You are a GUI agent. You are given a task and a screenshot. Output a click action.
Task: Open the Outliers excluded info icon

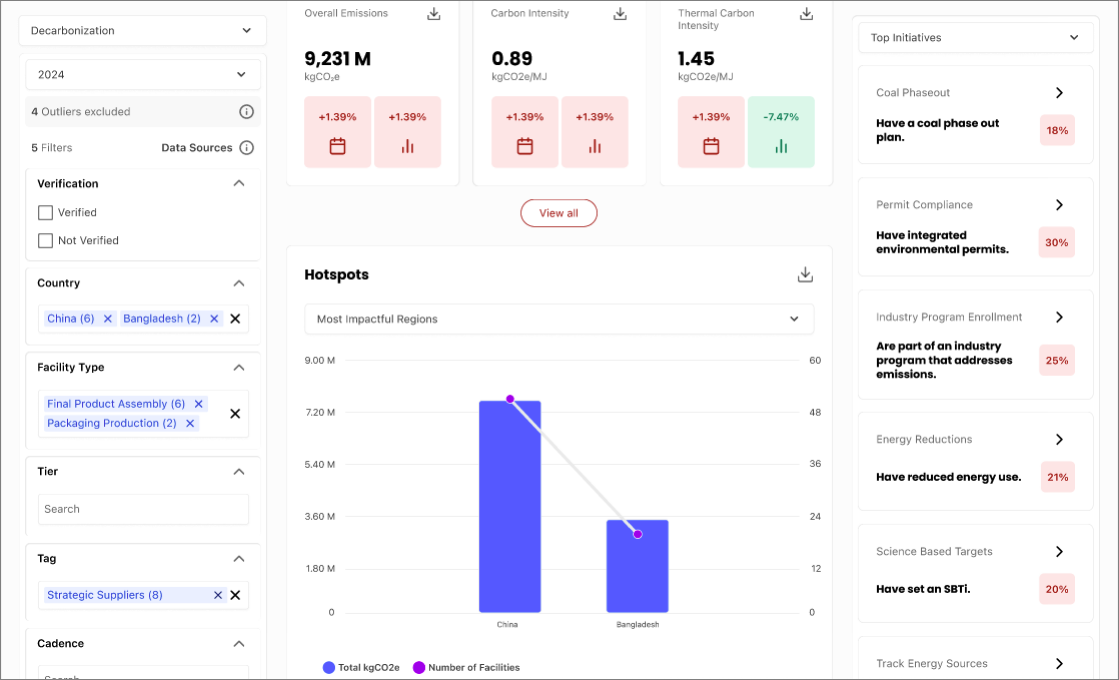click(x=246, y=111)
